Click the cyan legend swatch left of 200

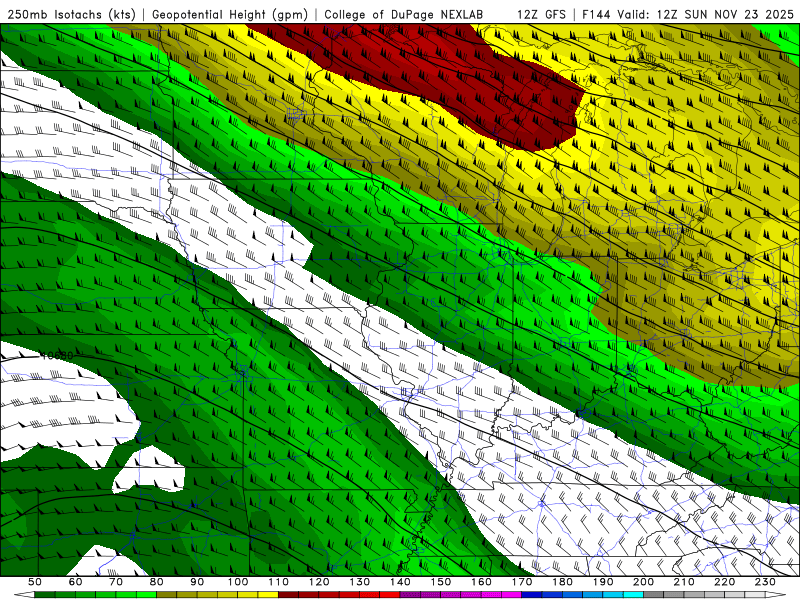(x=633, y=595)
